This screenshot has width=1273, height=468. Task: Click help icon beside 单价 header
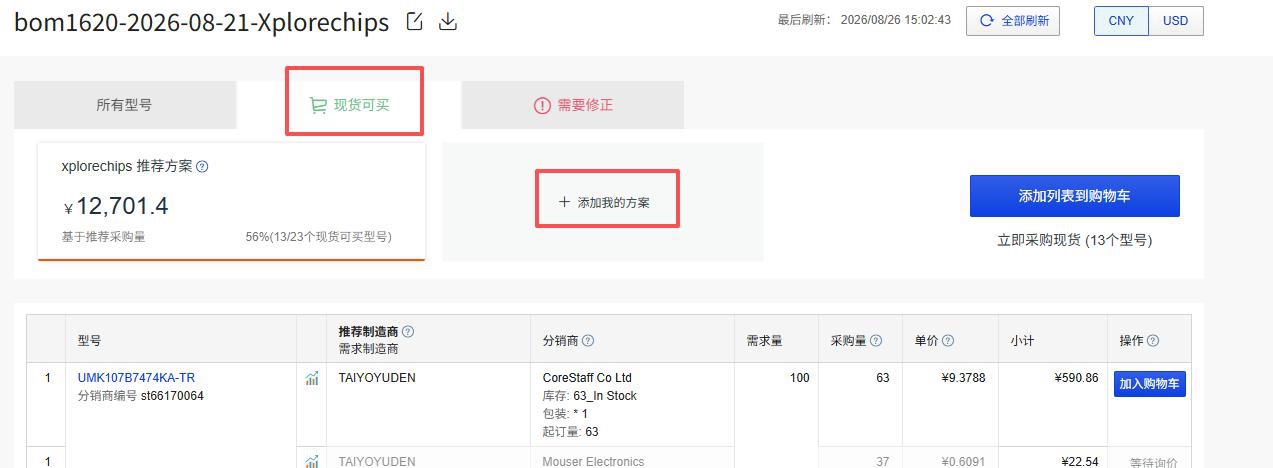pyautogui.click(x=948, y=341)
